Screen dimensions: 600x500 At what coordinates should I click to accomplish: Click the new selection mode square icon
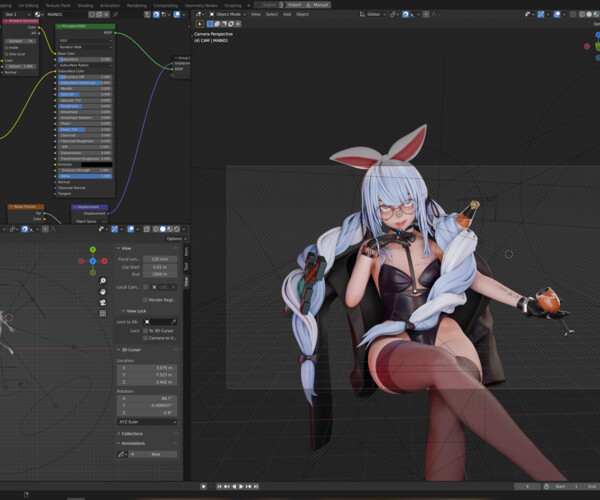[x=210, y=24]
